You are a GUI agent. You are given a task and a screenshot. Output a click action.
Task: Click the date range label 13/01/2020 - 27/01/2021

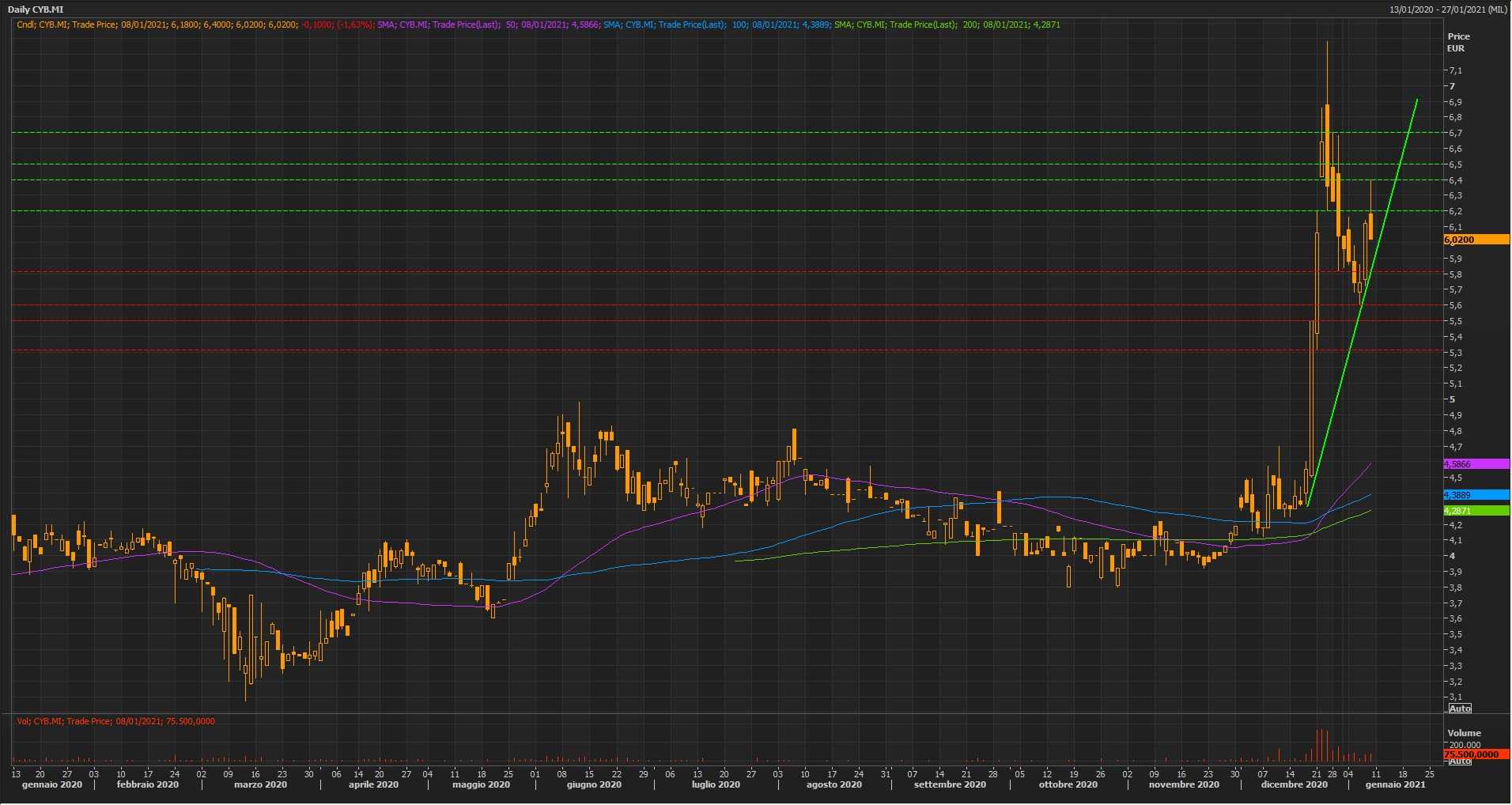click(x=1448, y=9)
